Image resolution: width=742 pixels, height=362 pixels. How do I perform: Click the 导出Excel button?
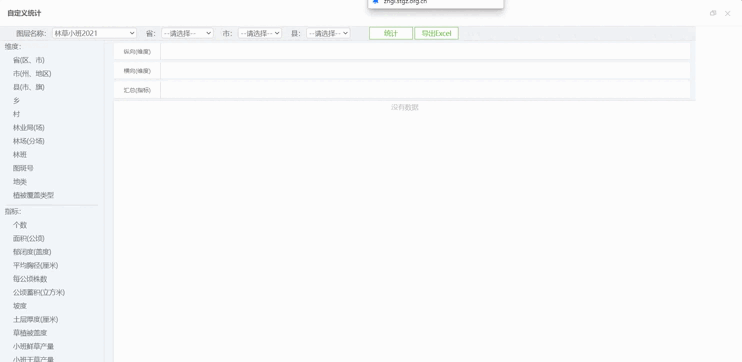pyautogui.click(x=436, y=33)
